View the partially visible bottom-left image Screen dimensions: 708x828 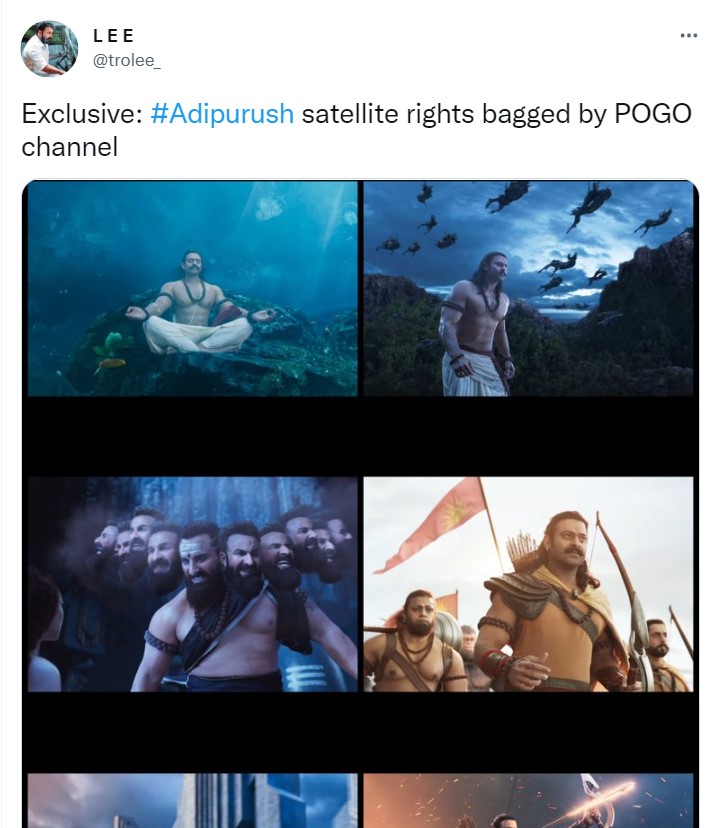193,801
